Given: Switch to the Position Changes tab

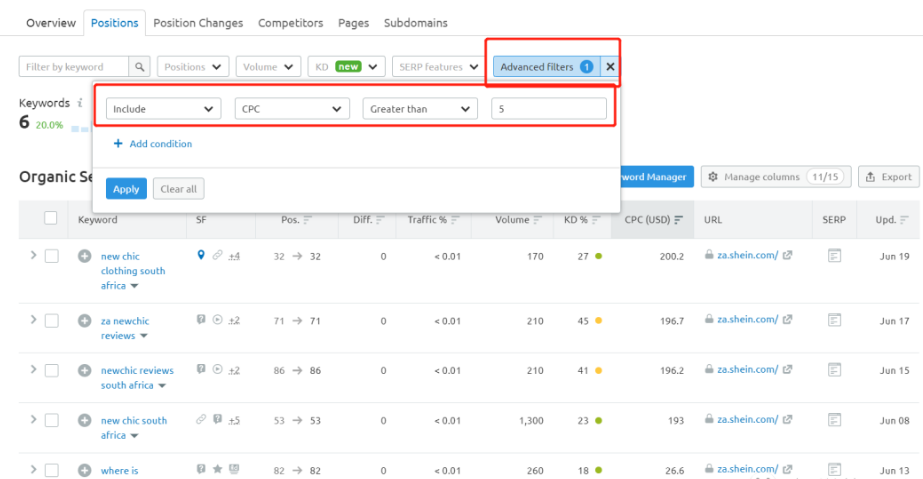Looking at the screenshot, I should [198, 23].
